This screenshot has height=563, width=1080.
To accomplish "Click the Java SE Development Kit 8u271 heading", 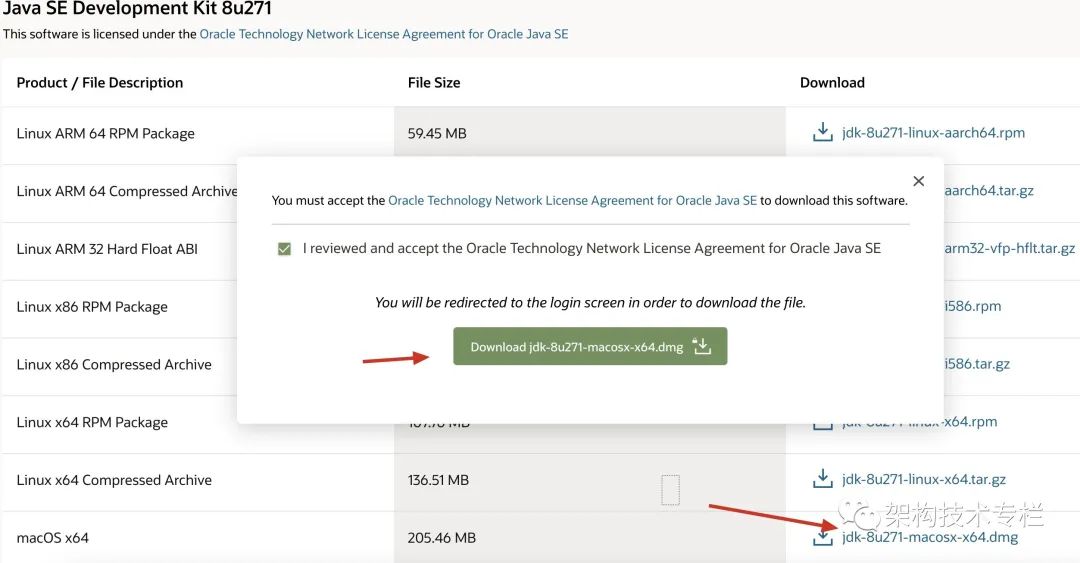I will 137,8.
